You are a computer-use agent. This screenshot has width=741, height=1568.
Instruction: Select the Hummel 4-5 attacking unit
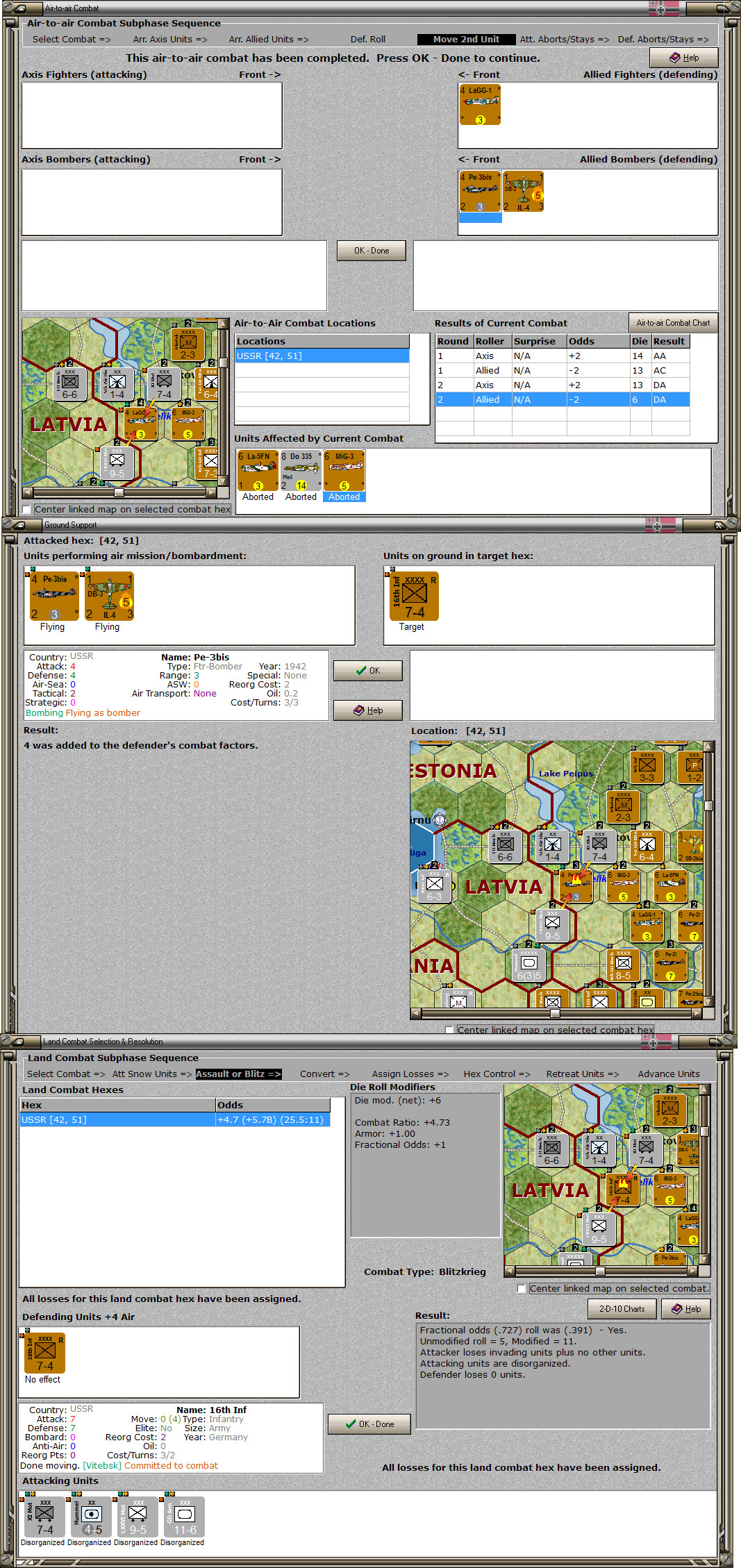(x=91, y=1517)
